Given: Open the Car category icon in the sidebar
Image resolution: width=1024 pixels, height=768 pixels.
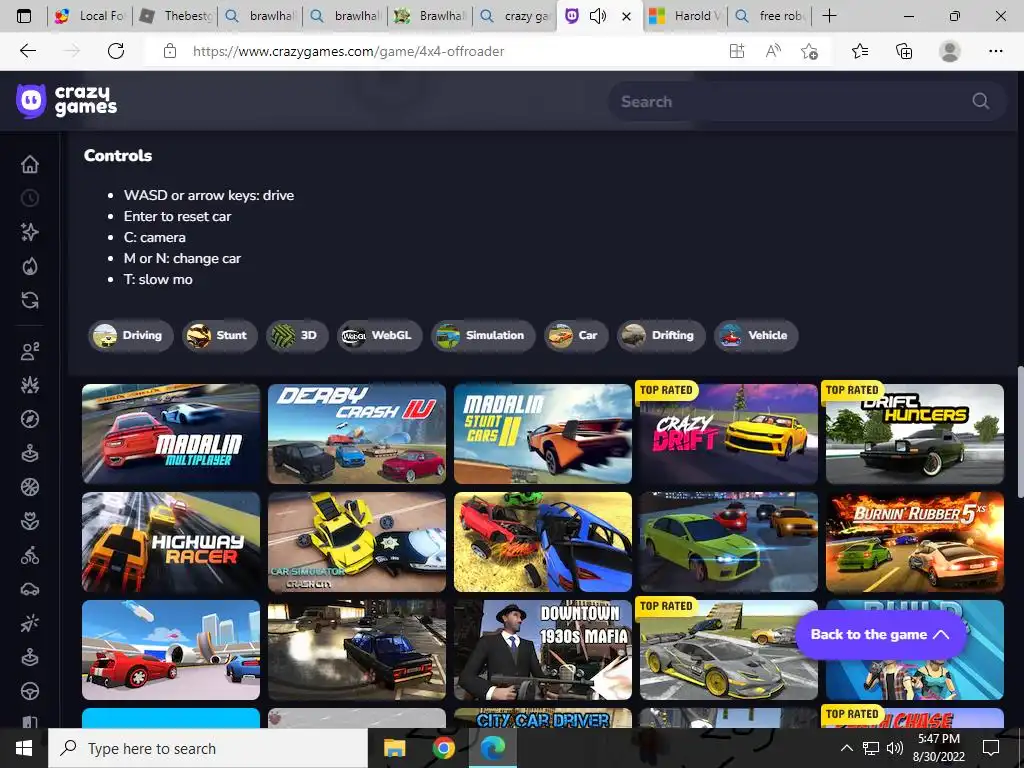Looking at the screenshot, I should point(30,589).
